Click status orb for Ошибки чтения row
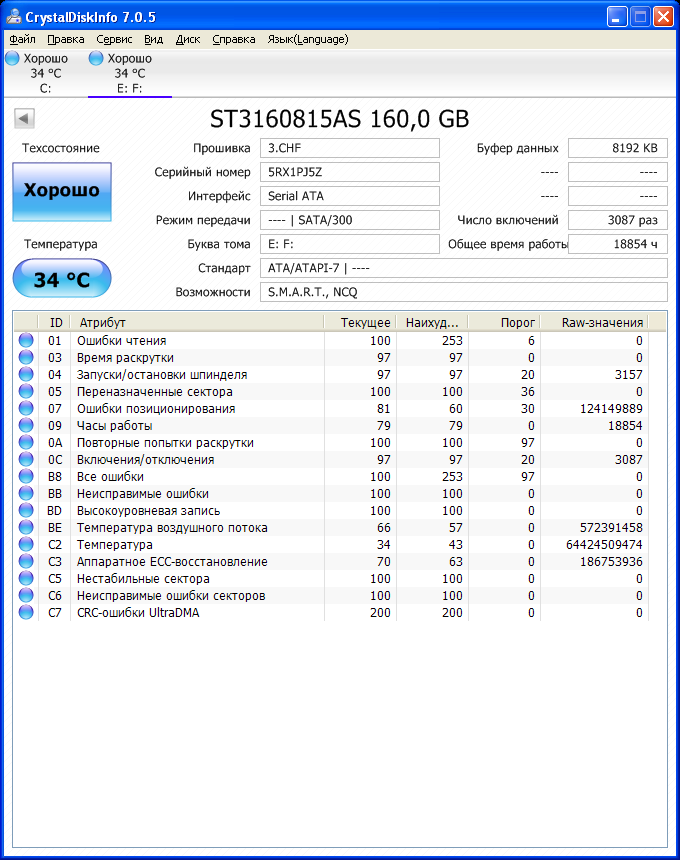680x860 pixels. click(26, 341)
